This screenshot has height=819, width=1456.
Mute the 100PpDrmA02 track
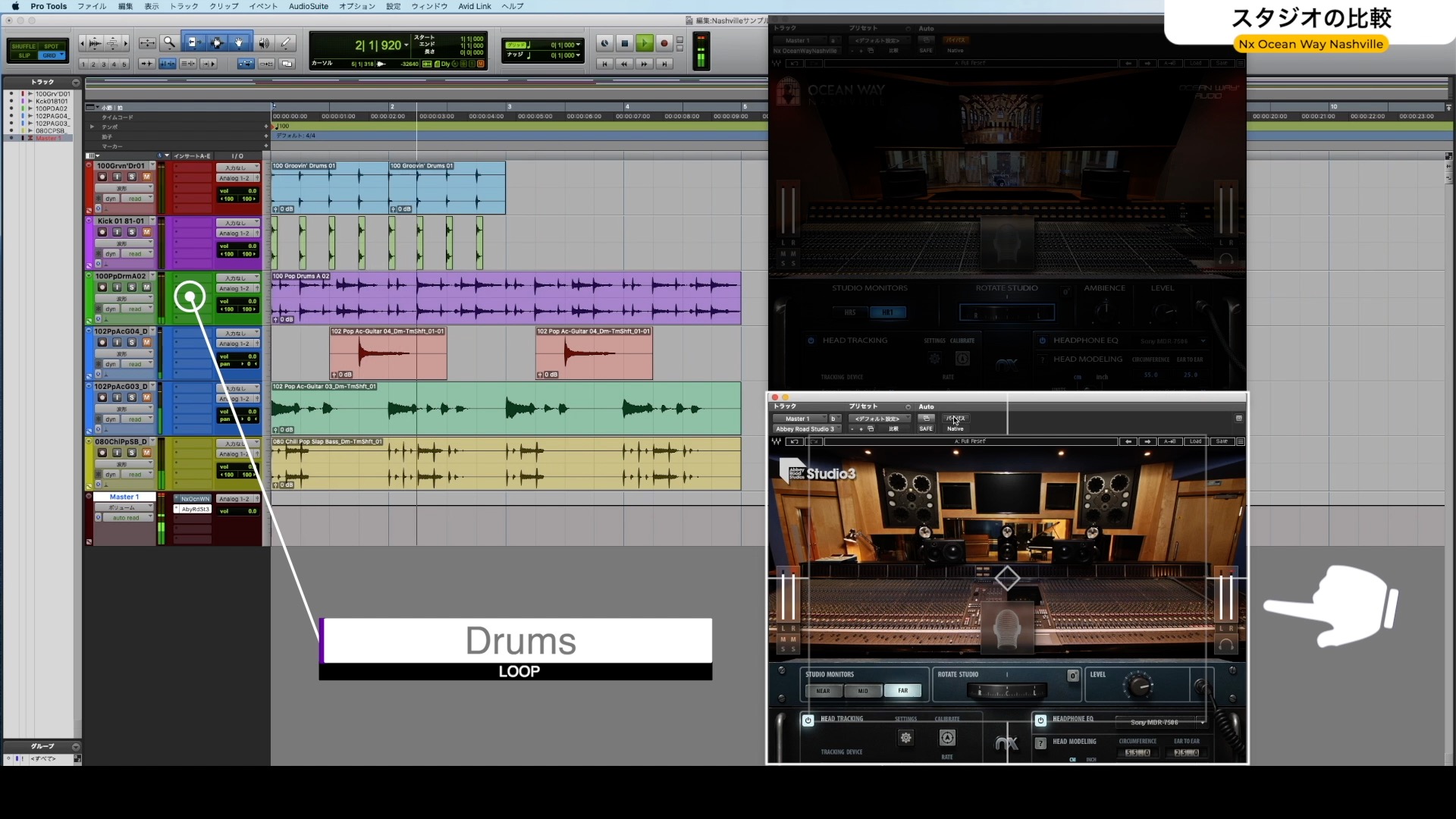pyautogui.click(x=146, y=287)
